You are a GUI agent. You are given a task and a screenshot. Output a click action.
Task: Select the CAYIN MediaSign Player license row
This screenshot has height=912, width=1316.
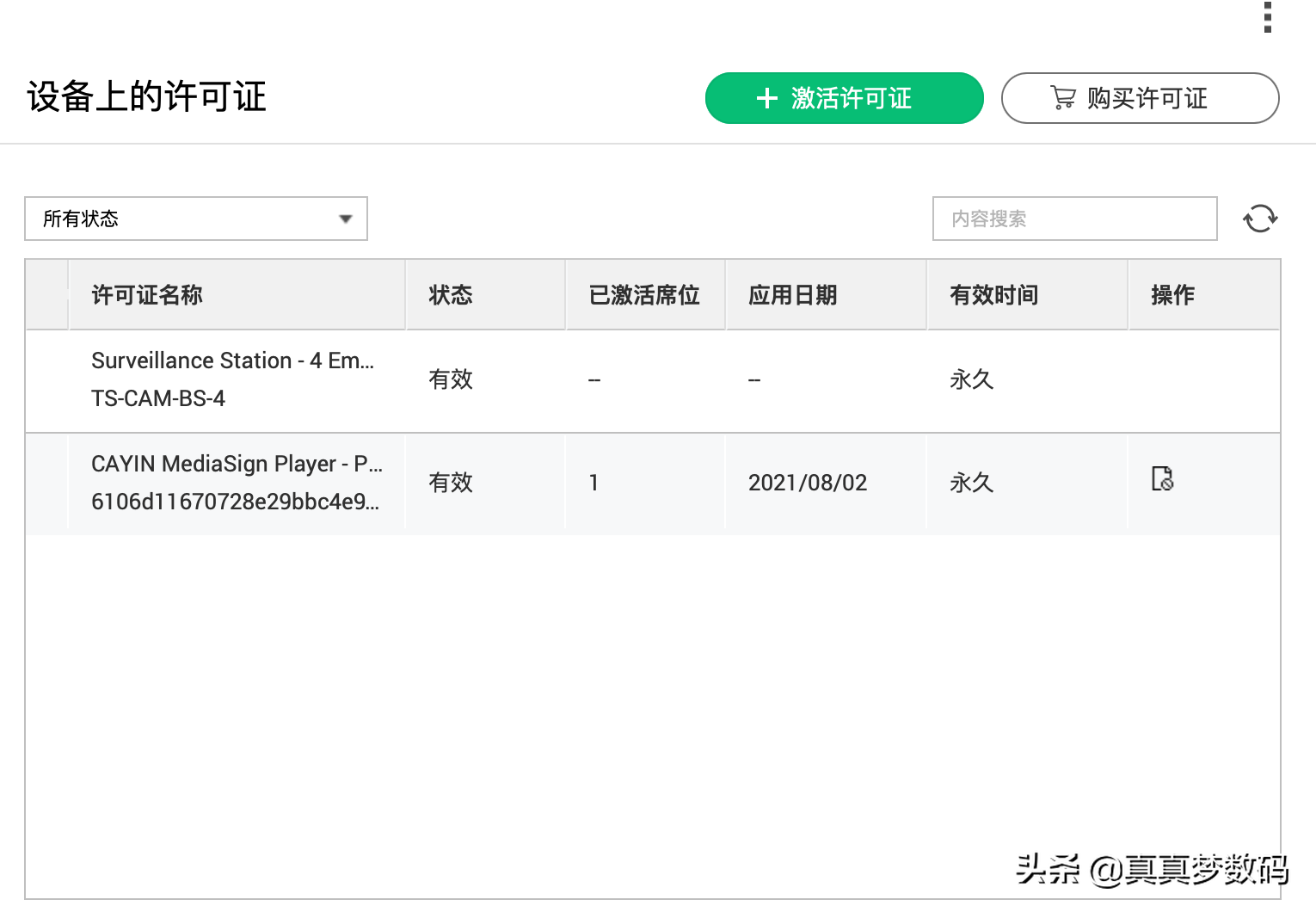237,464
